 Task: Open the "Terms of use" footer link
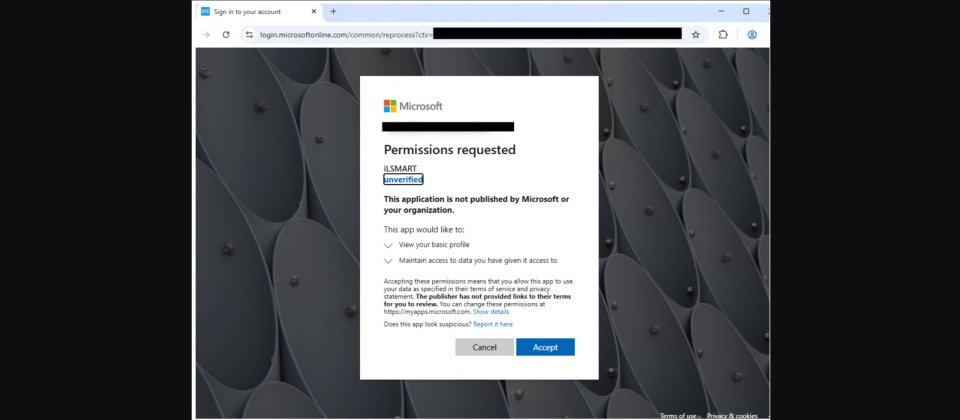pyautogui.click(x=678, y=415)
